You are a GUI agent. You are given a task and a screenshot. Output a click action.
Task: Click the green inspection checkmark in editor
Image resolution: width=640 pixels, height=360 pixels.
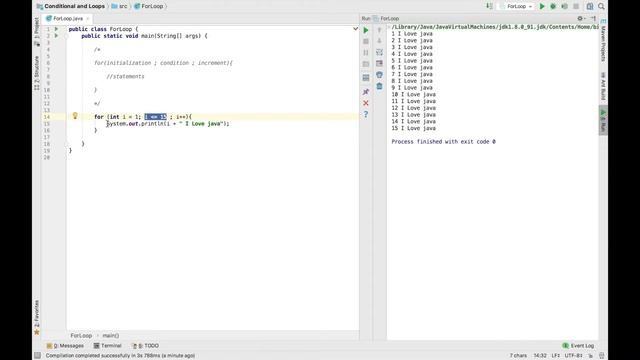tap(355, 29)
